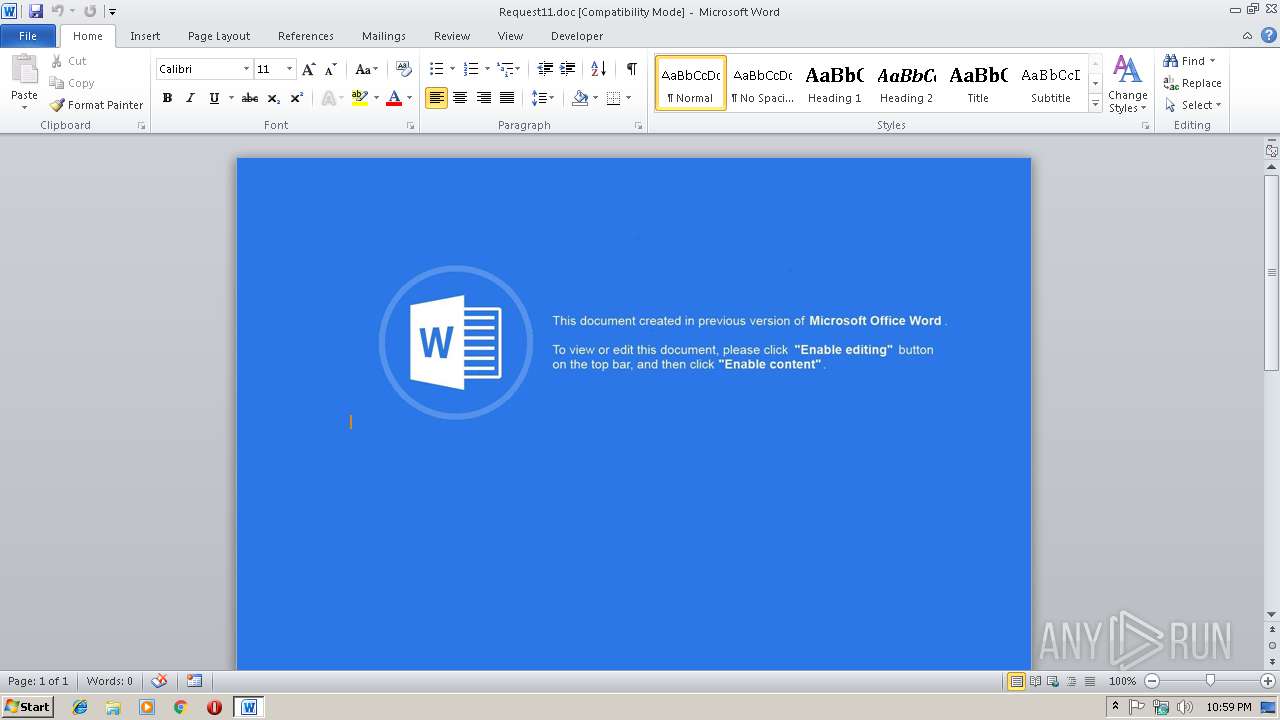This screenshot has width=1280, height=720.
Task: Switch to Print Layout view
Action: (1016, 681)
